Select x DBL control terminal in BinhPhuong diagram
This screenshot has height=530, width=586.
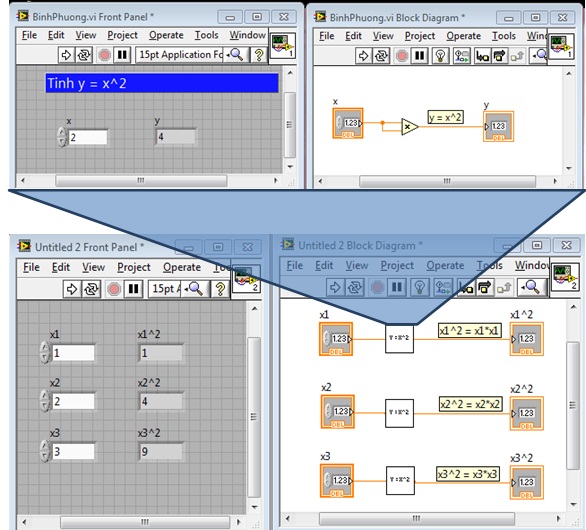[x=348, y=123]
